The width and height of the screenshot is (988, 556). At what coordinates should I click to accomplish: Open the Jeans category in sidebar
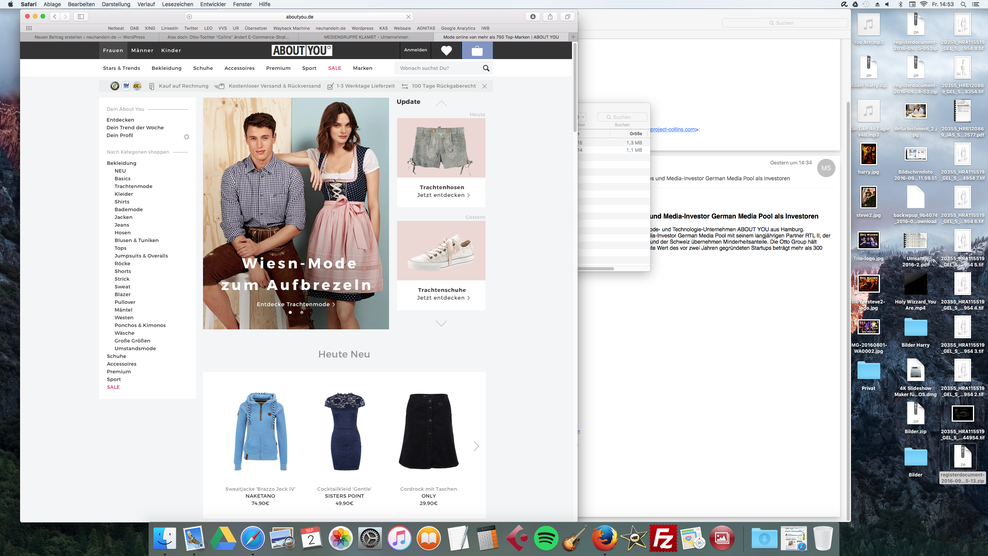click(x=122, y=225)
